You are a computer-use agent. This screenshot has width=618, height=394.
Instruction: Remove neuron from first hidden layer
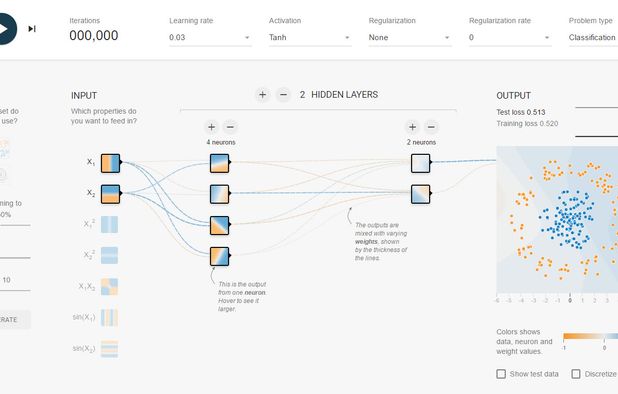click(231, 127)
